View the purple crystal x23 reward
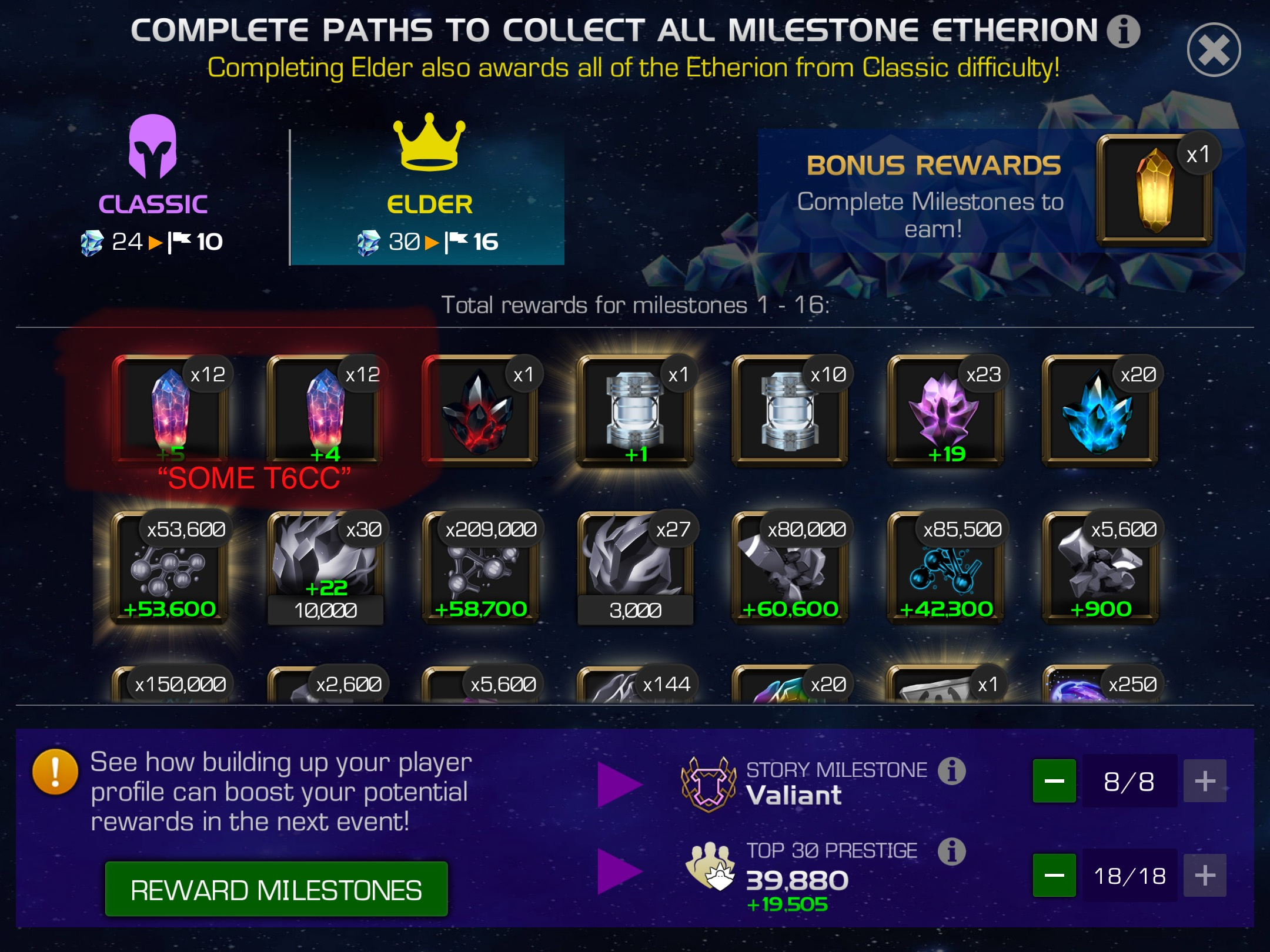 coord(945,411)
